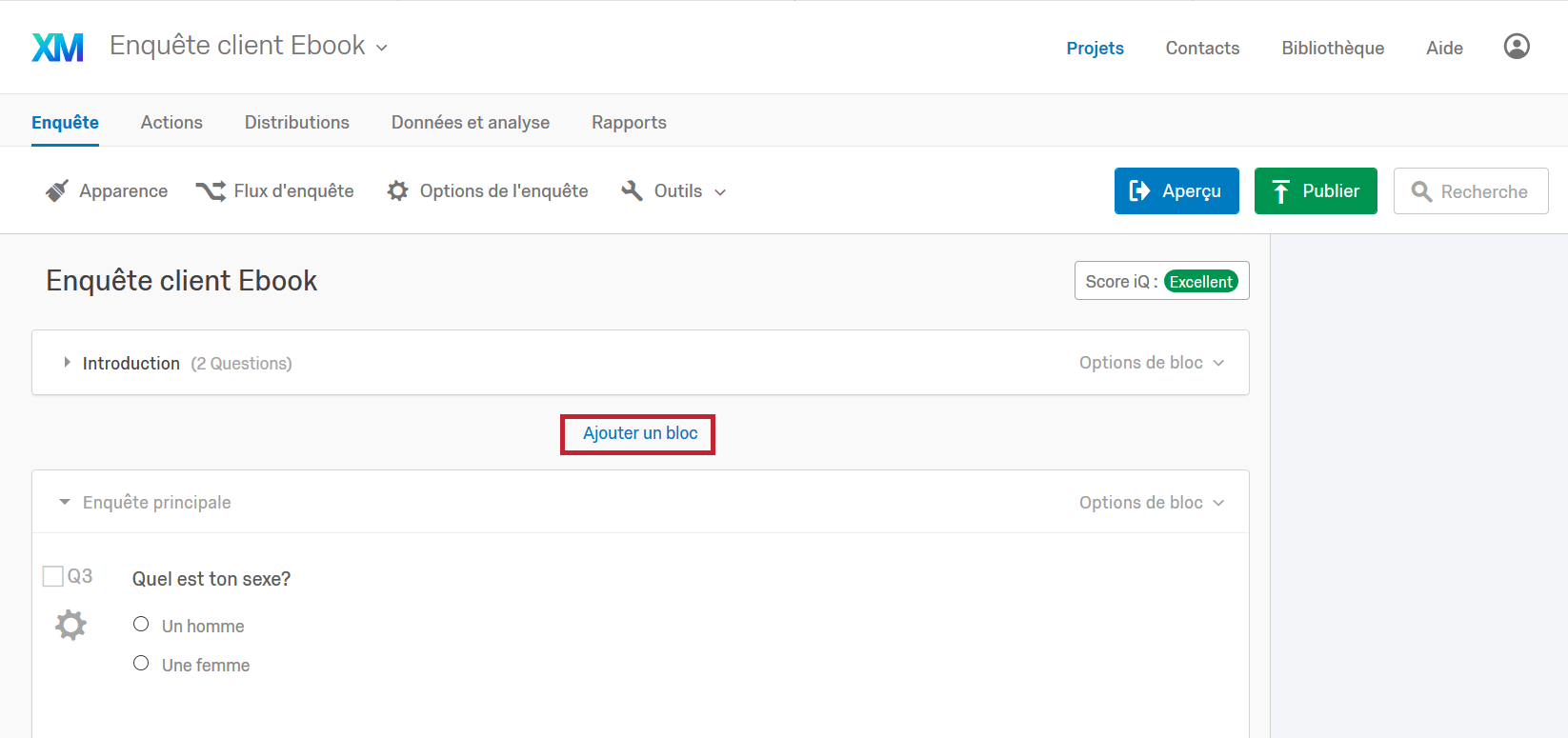Select the 'Un homme' radio option
The width and height of the screenshot is (1568, 738).
[141, 625]
